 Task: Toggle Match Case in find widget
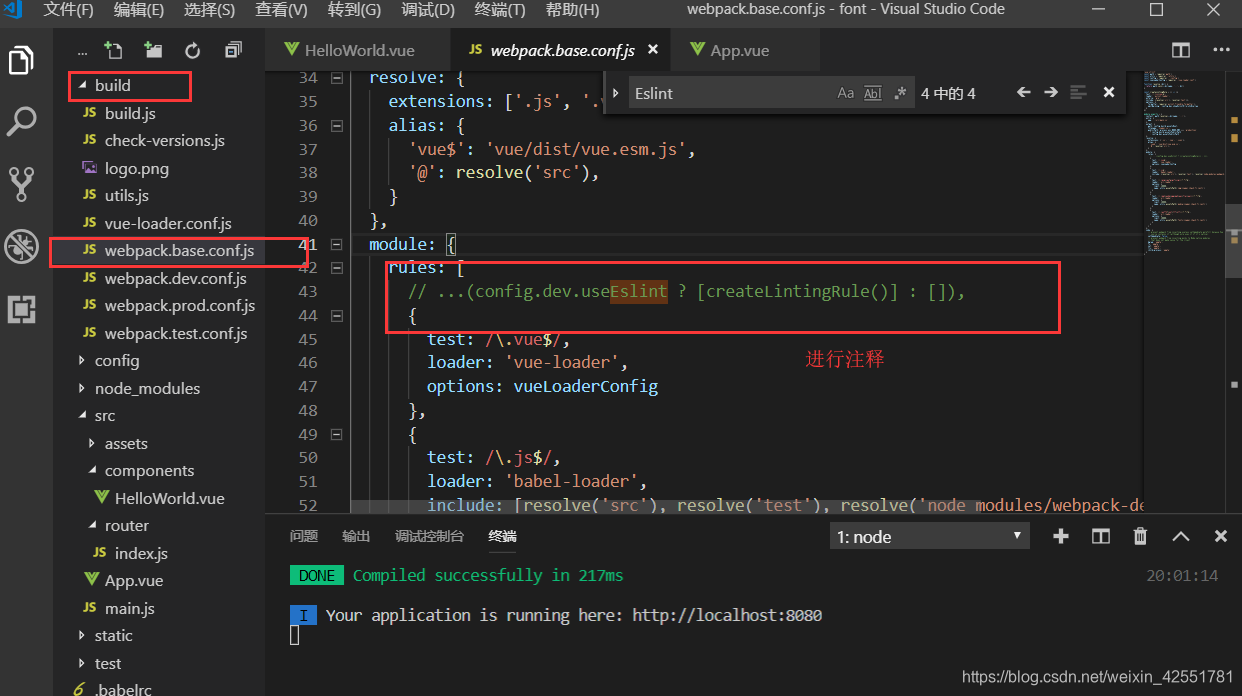pos(846,93)
